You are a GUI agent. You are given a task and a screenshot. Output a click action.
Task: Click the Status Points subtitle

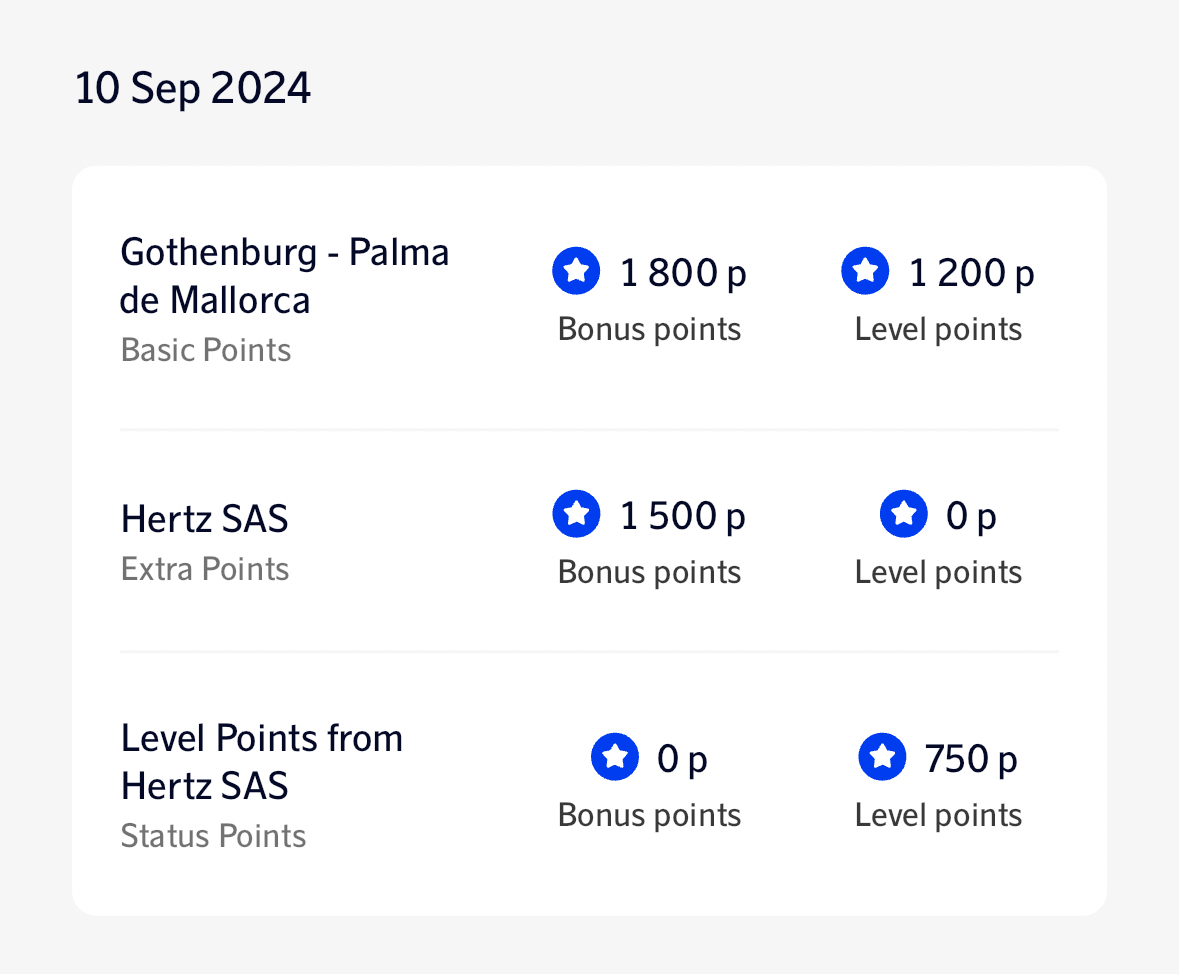[x=213, y=836]
